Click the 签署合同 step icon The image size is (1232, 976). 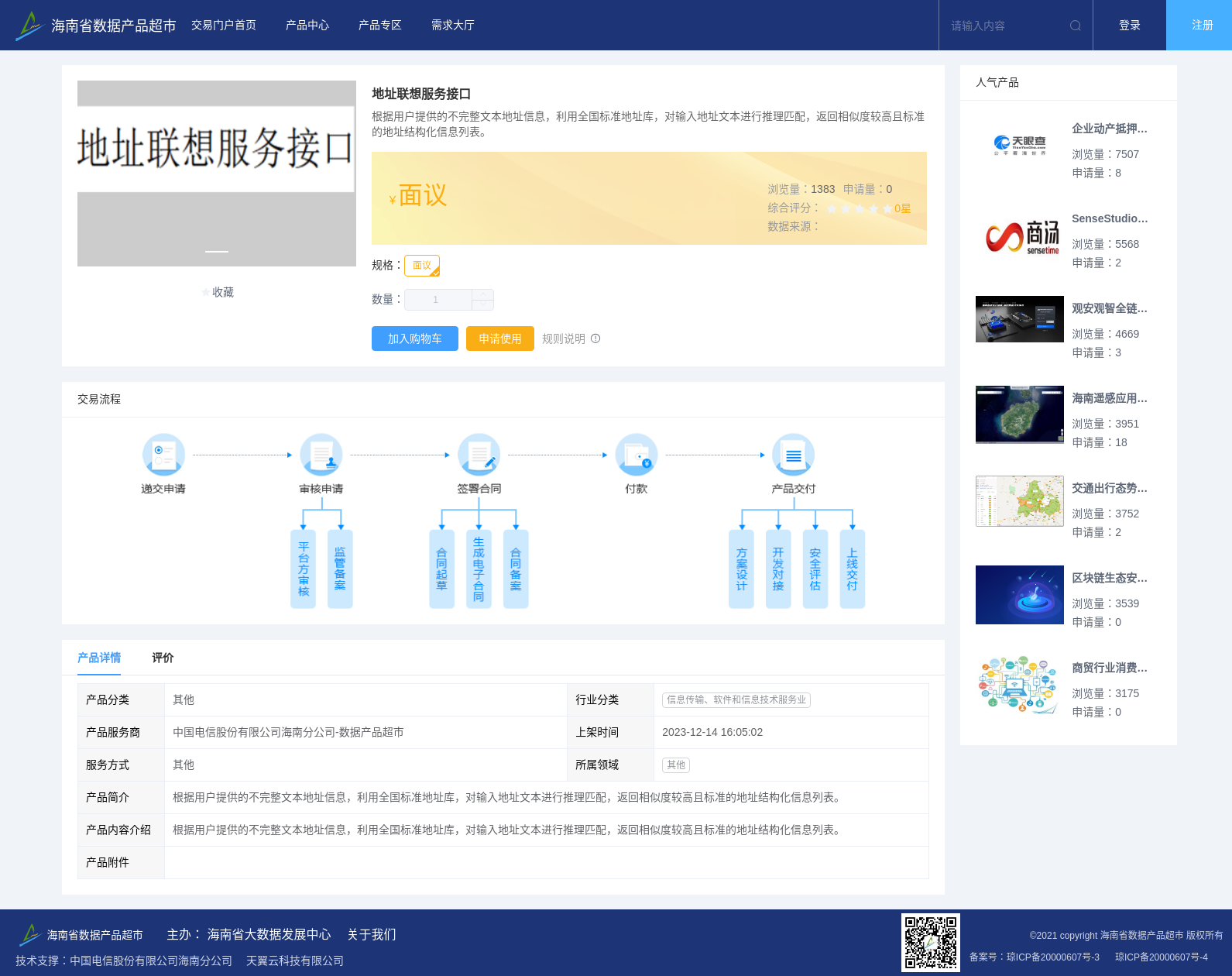479,455
